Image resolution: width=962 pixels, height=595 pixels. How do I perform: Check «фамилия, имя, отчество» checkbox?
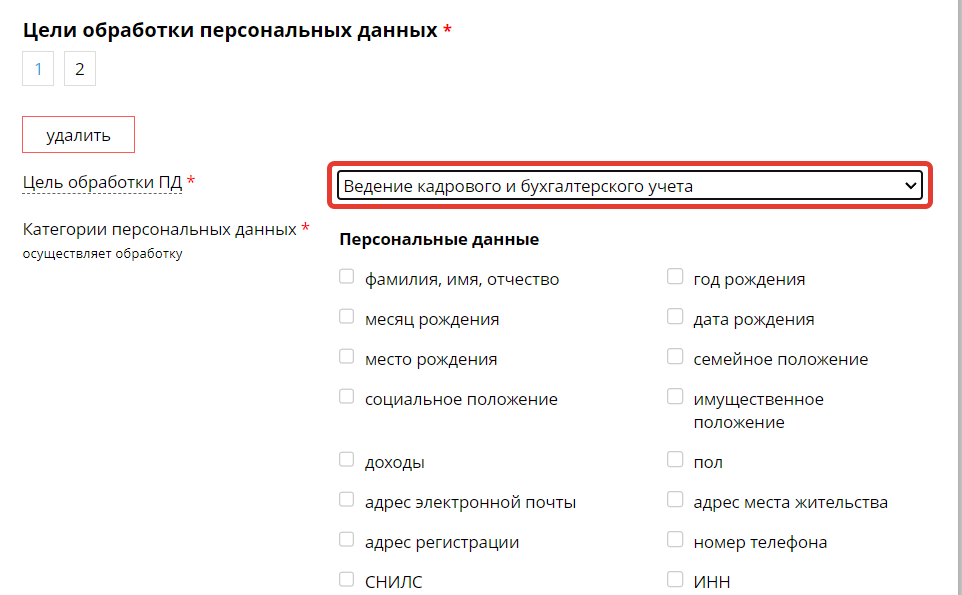pyautogui.click(x=346, y=274)
